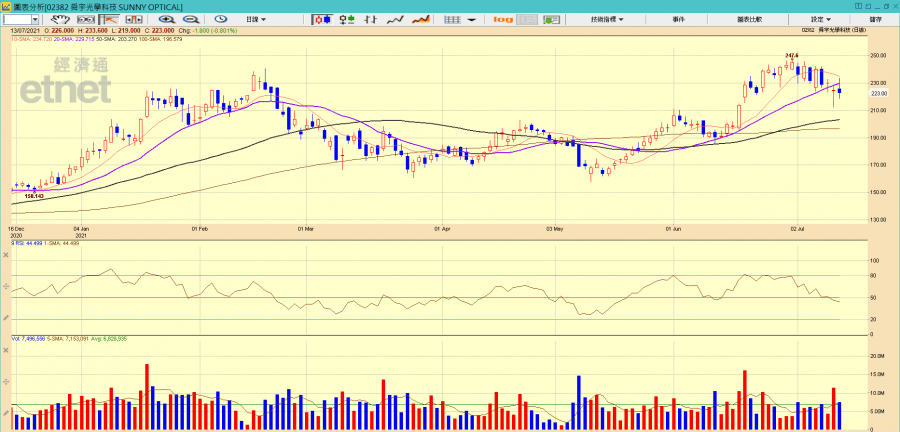Zoom in on the chart
900x432 pixels.
click(x=167, y=19)
